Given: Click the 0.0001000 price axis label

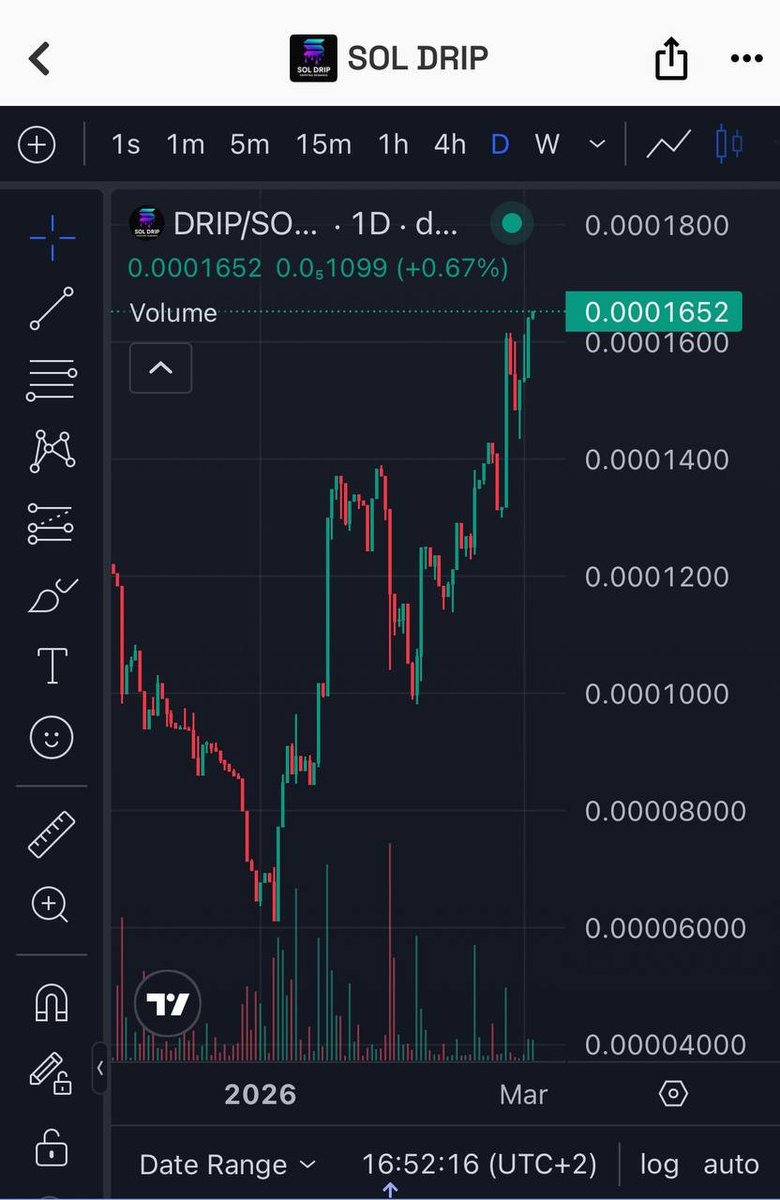Looking at the screenshot, I should [657, 693].
